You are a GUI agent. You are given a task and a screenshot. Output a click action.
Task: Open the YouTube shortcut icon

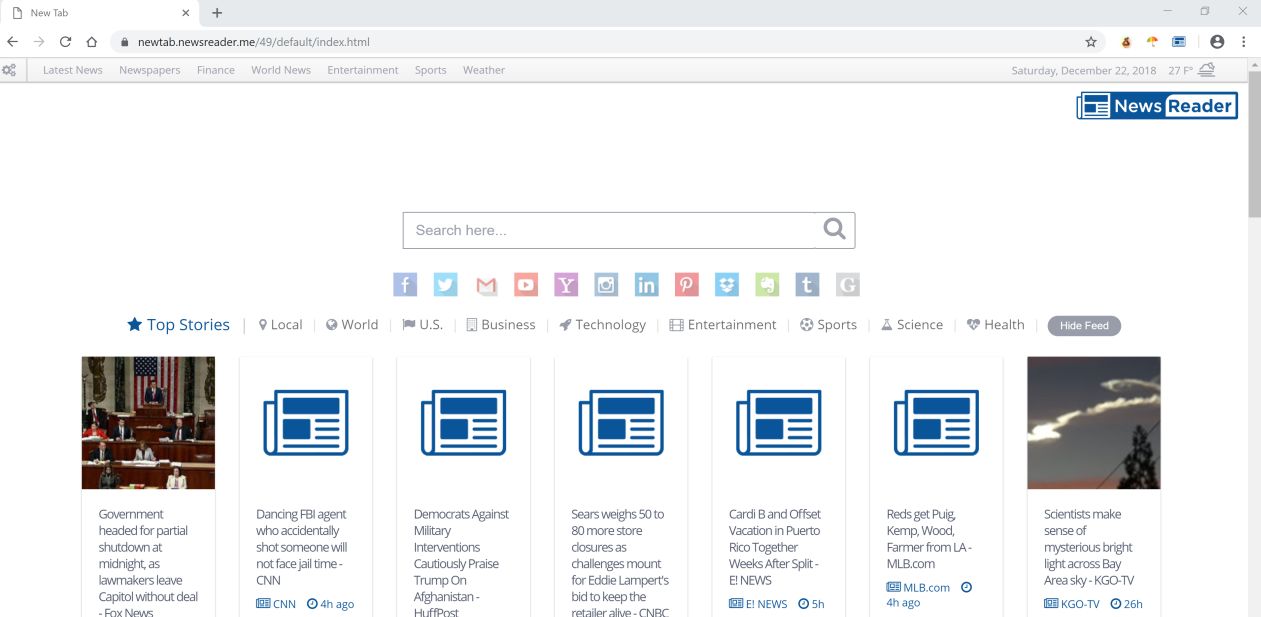pyautogui.click(x=526, y=285)
